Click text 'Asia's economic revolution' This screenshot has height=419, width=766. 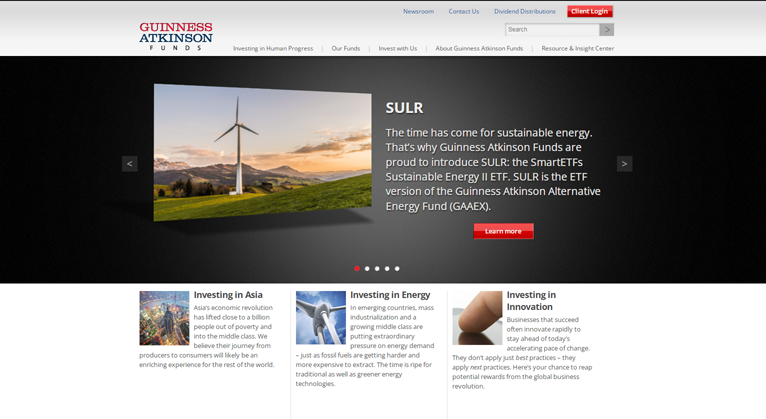coord(233,308)
